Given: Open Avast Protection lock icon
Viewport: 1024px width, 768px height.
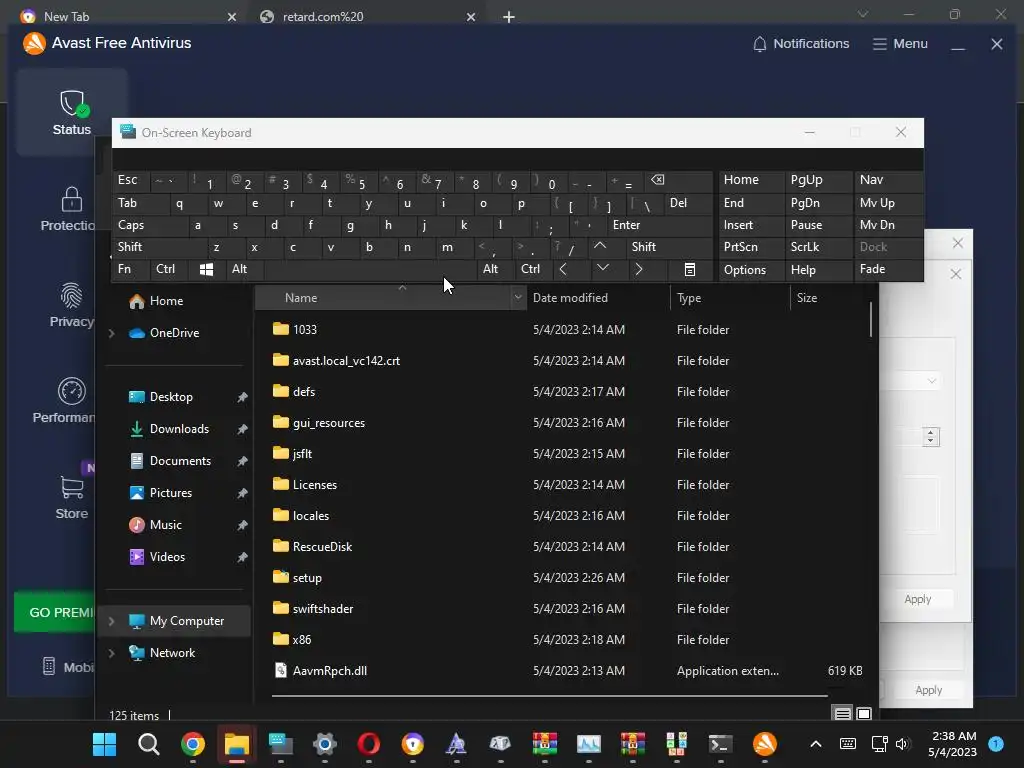Looking at the screenshot, I should (72, 200).
